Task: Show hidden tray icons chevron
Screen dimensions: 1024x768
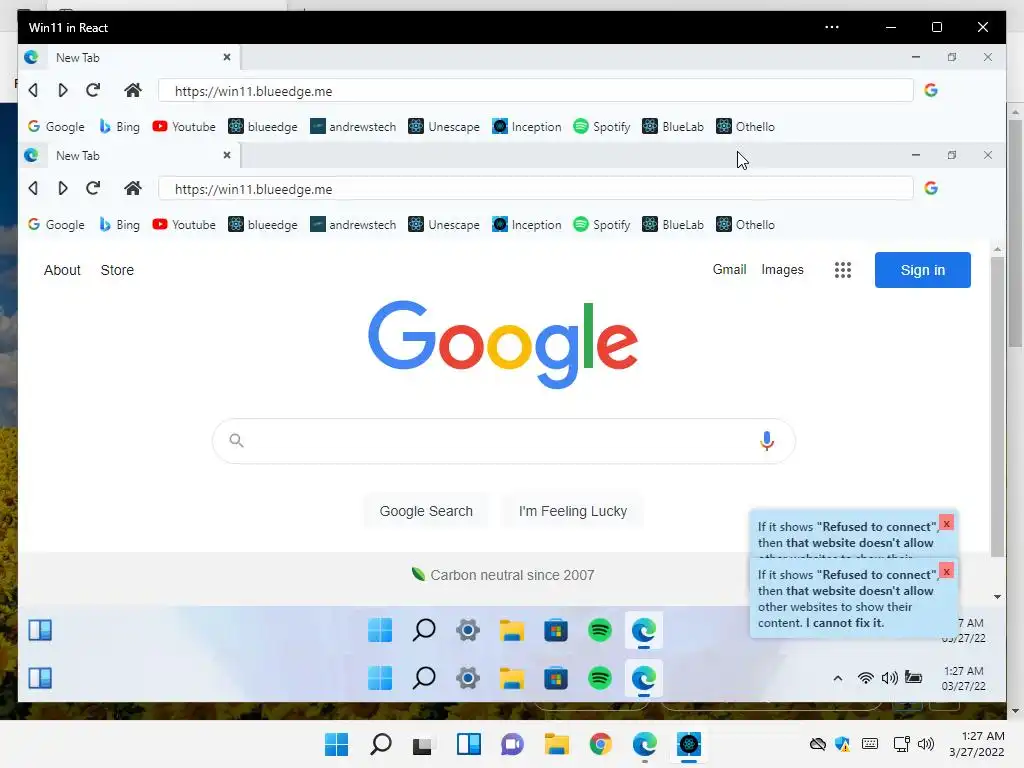Action: click(837, 679)
